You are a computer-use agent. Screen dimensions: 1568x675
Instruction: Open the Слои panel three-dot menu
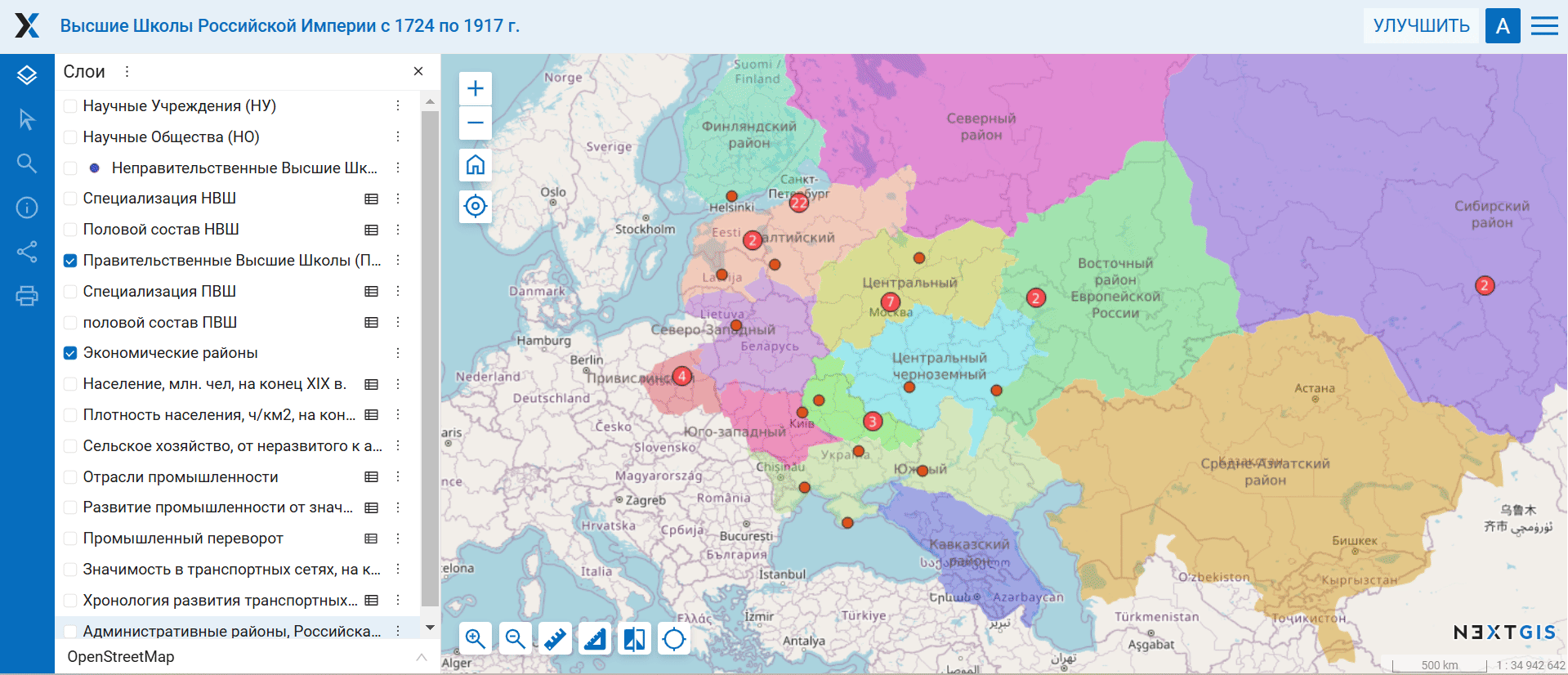pyautogui.click(x=127, y=72)
